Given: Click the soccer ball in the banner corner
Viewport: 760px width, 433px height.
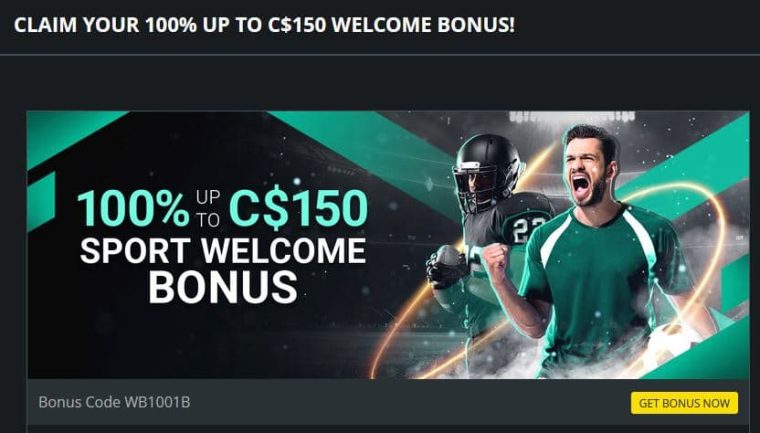Looking at the screenshot, I should point(674,347).
